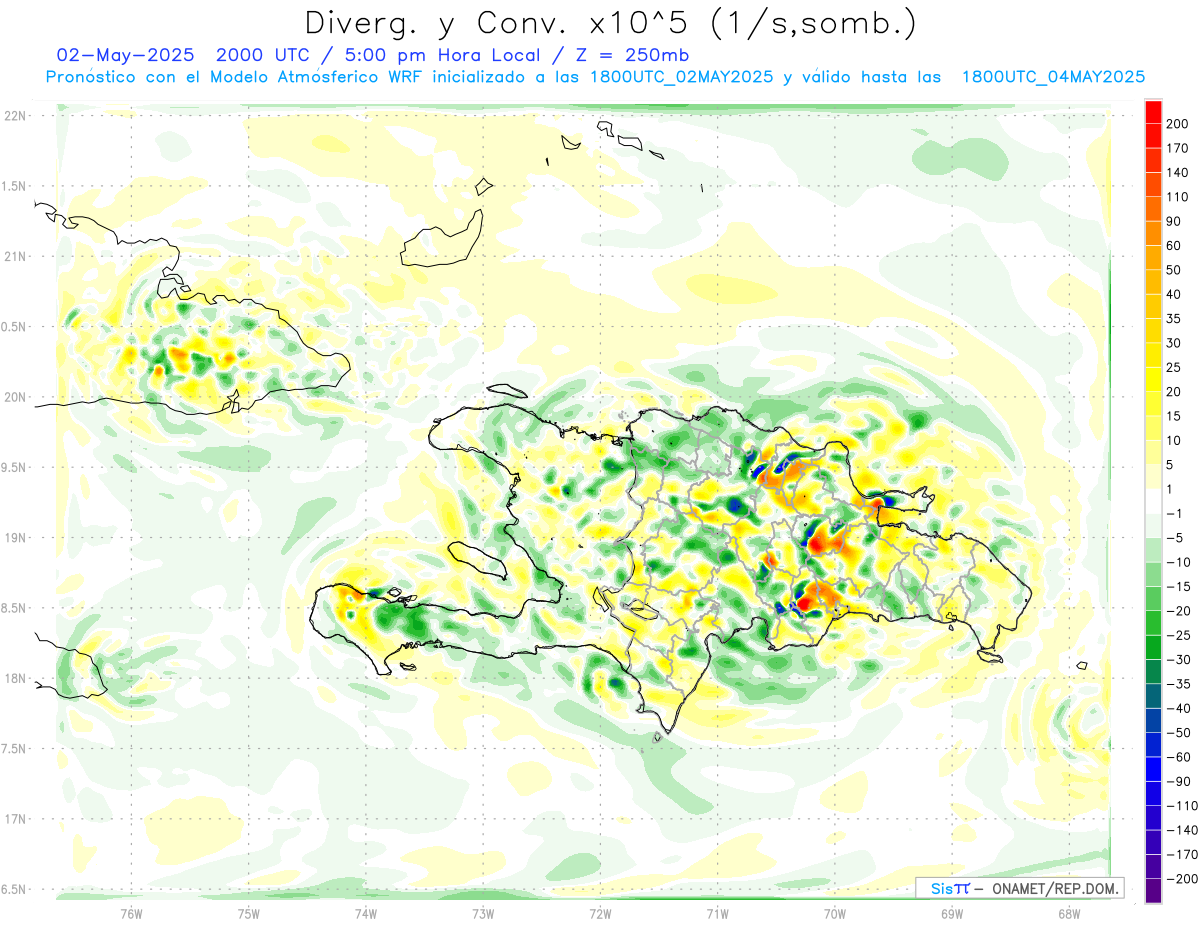
Task: Click the "-170" color scale label
Action: (1182, 854)
